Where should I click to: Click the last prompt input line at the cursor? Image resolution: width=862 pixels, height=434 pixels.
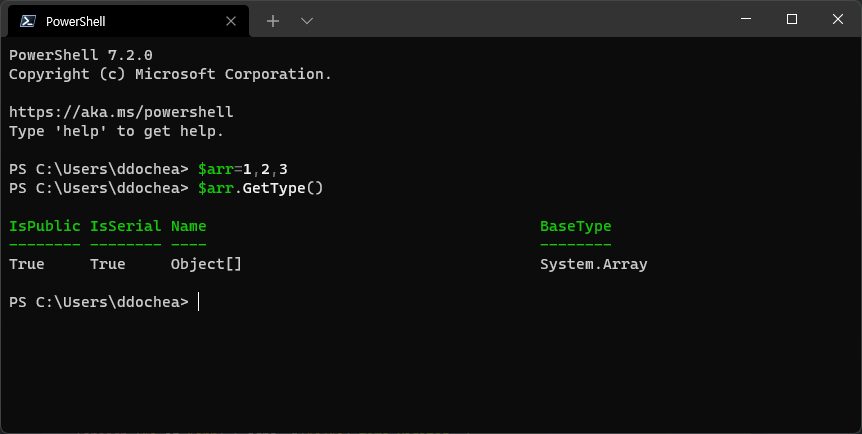[x=198, y=302]
